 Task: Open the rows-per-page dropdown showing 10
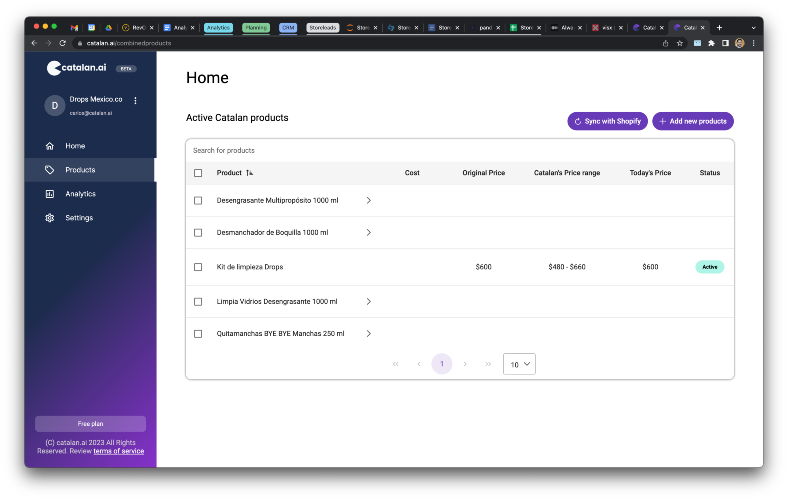(x=519, y=364)
